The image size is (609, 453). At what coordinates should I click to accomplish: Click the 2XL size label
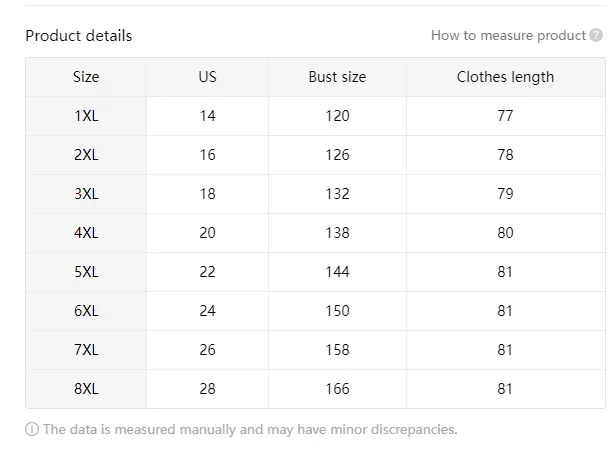click(86, 155)
